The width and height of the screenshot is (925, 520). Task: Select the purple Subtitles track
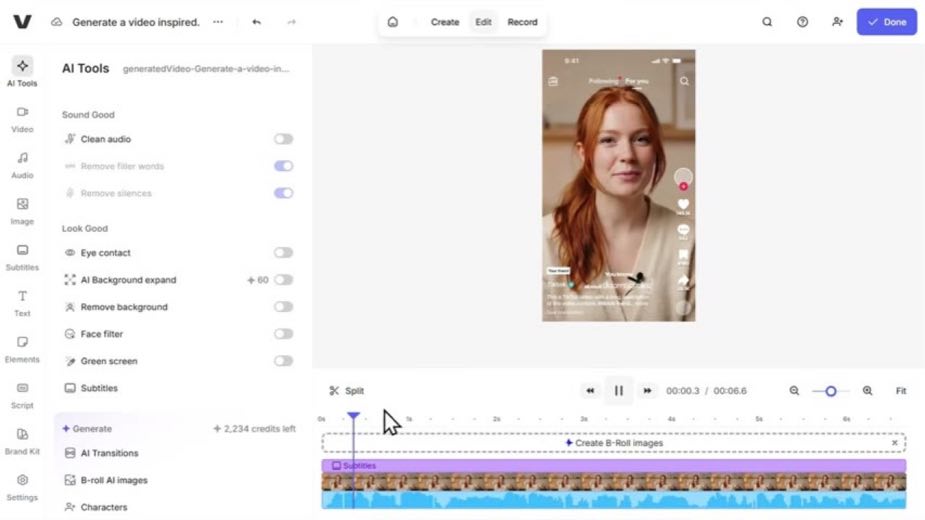click(x=614, y=466)
